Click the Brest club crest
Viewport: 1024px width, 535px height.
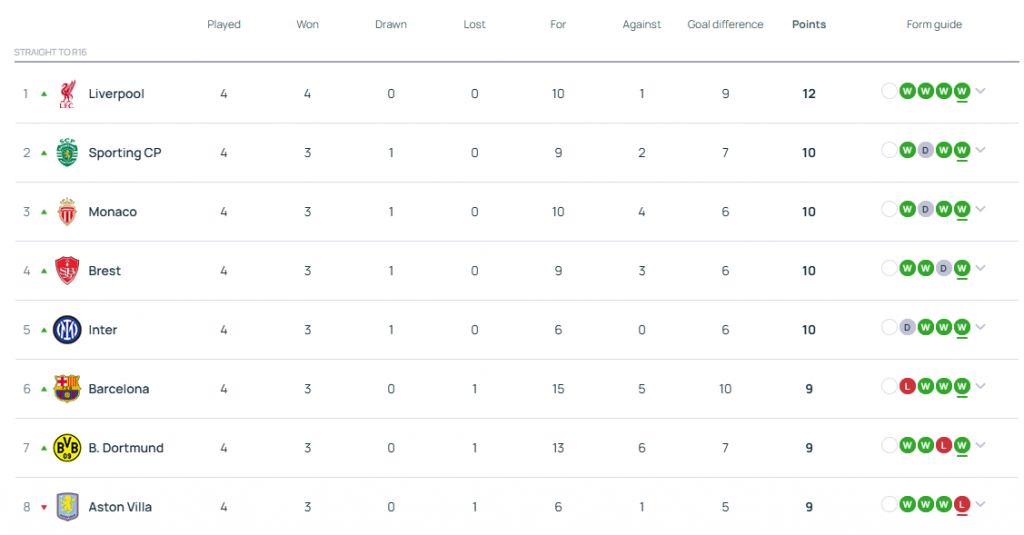(x=67, y=270)
